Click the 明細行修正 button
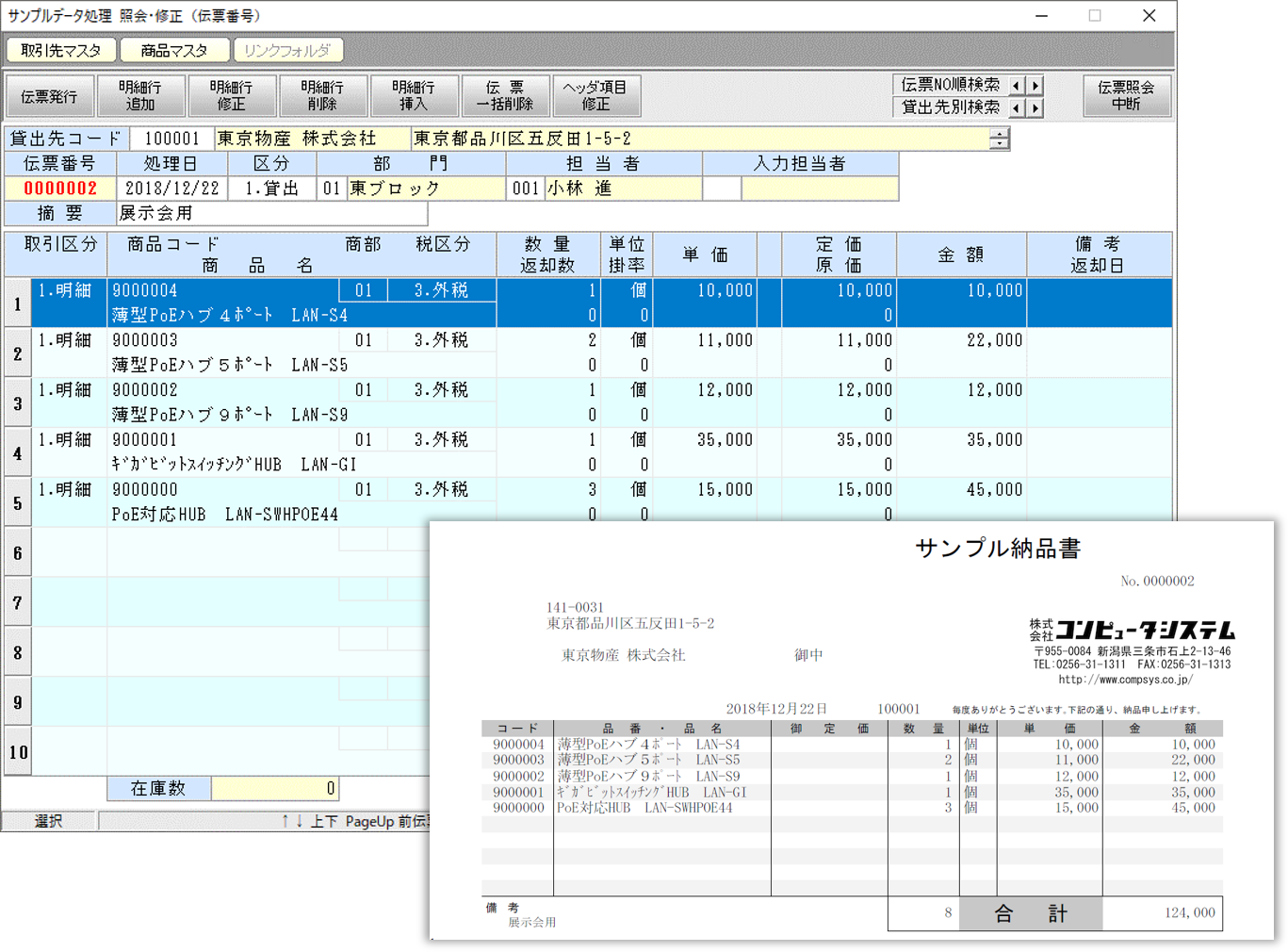The height and width of the screenshot is (952, 1288). [231, 96]
